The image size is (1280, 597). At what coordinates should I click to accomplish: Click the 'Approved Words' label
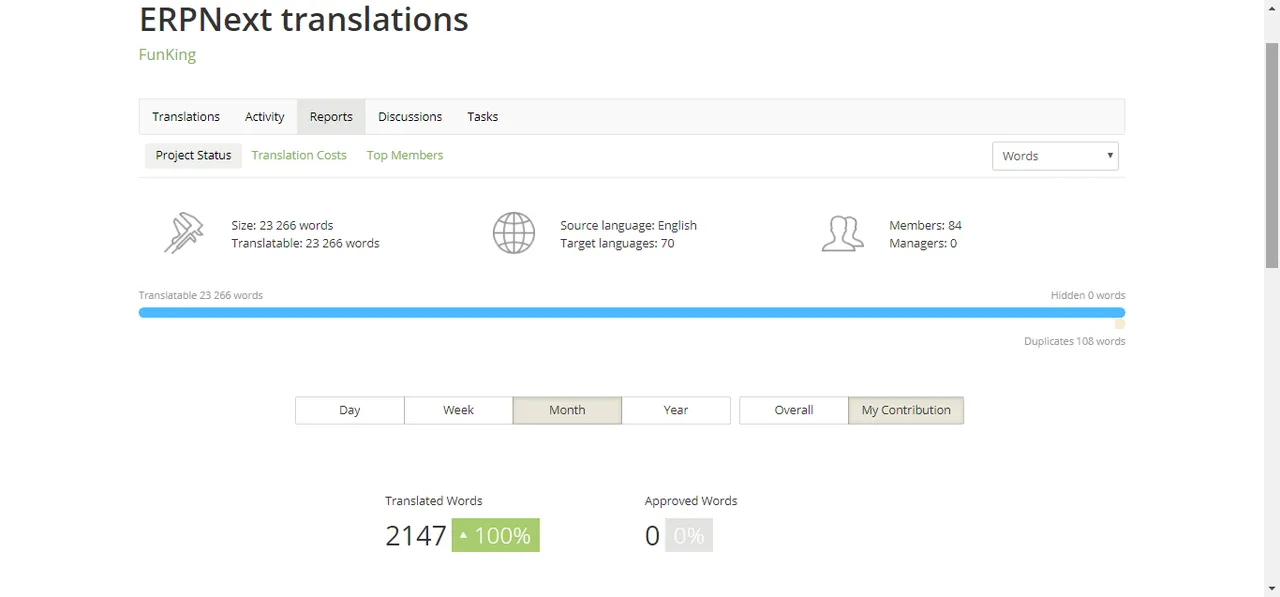691,500
